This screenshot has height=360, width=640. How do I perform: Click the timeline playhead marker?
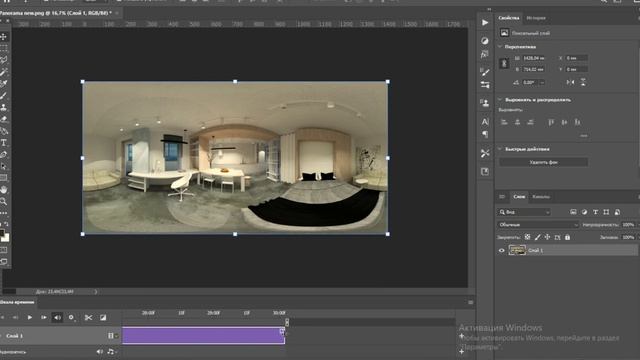287,322
